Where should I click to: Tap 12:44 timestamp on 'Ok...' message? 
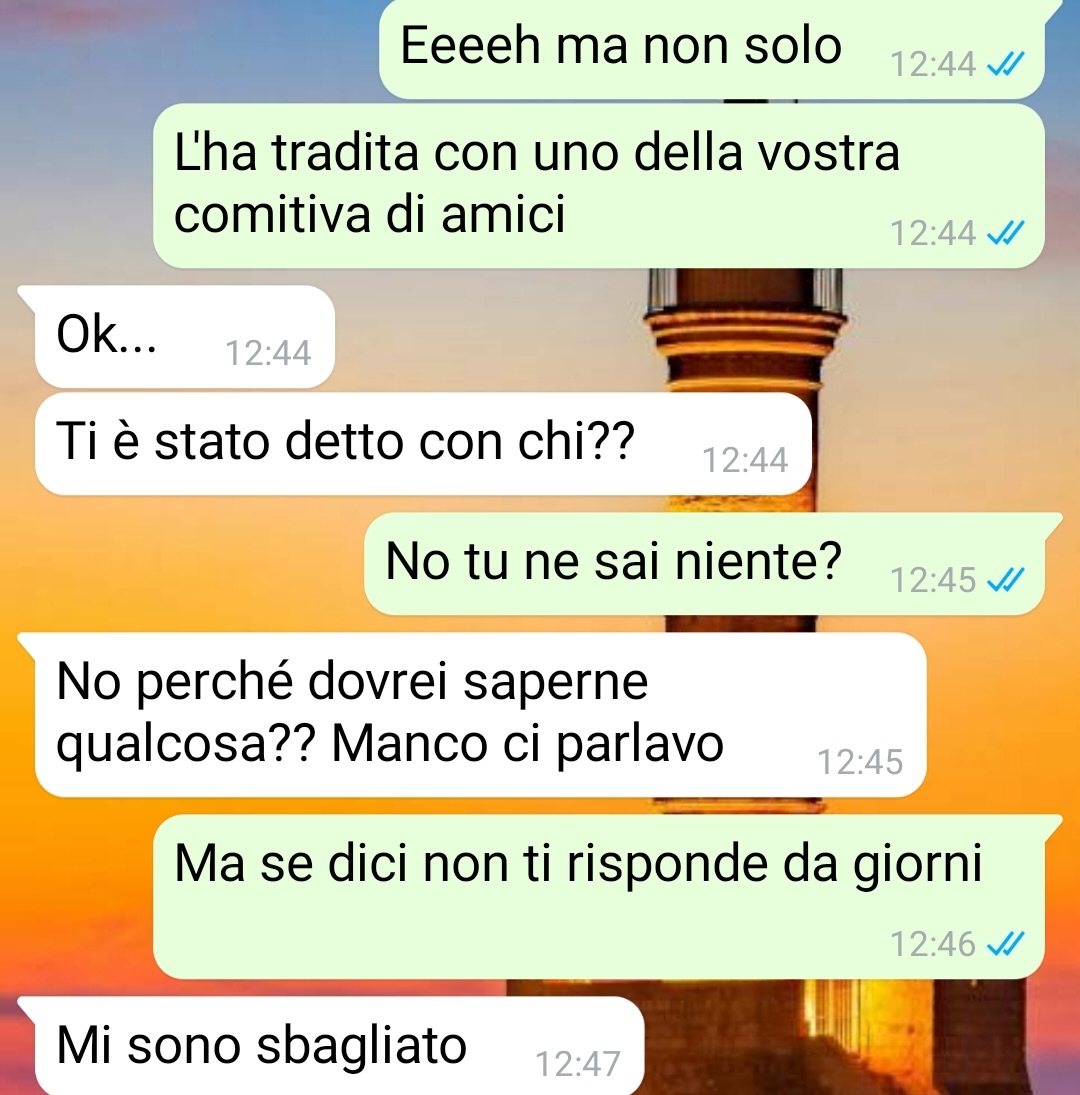(x=268, y=353)
